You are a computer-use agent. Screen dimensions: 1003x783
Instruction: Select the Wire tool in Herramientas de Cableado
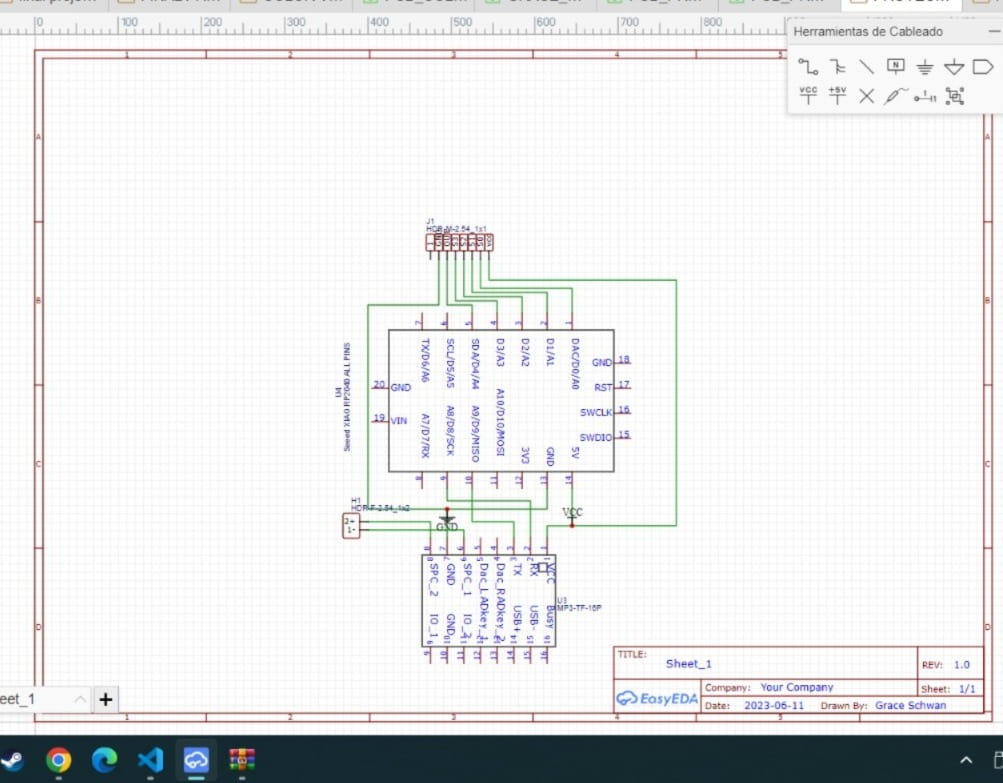pyautogui.click(x=808, y=67)
